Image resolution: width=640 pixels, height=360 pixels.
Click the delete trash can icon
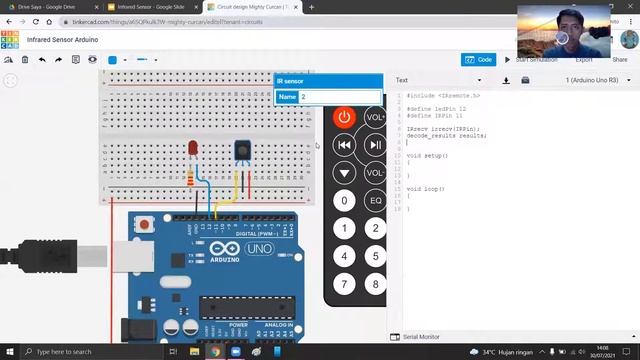pyautogui.click(x=25, y=60)
